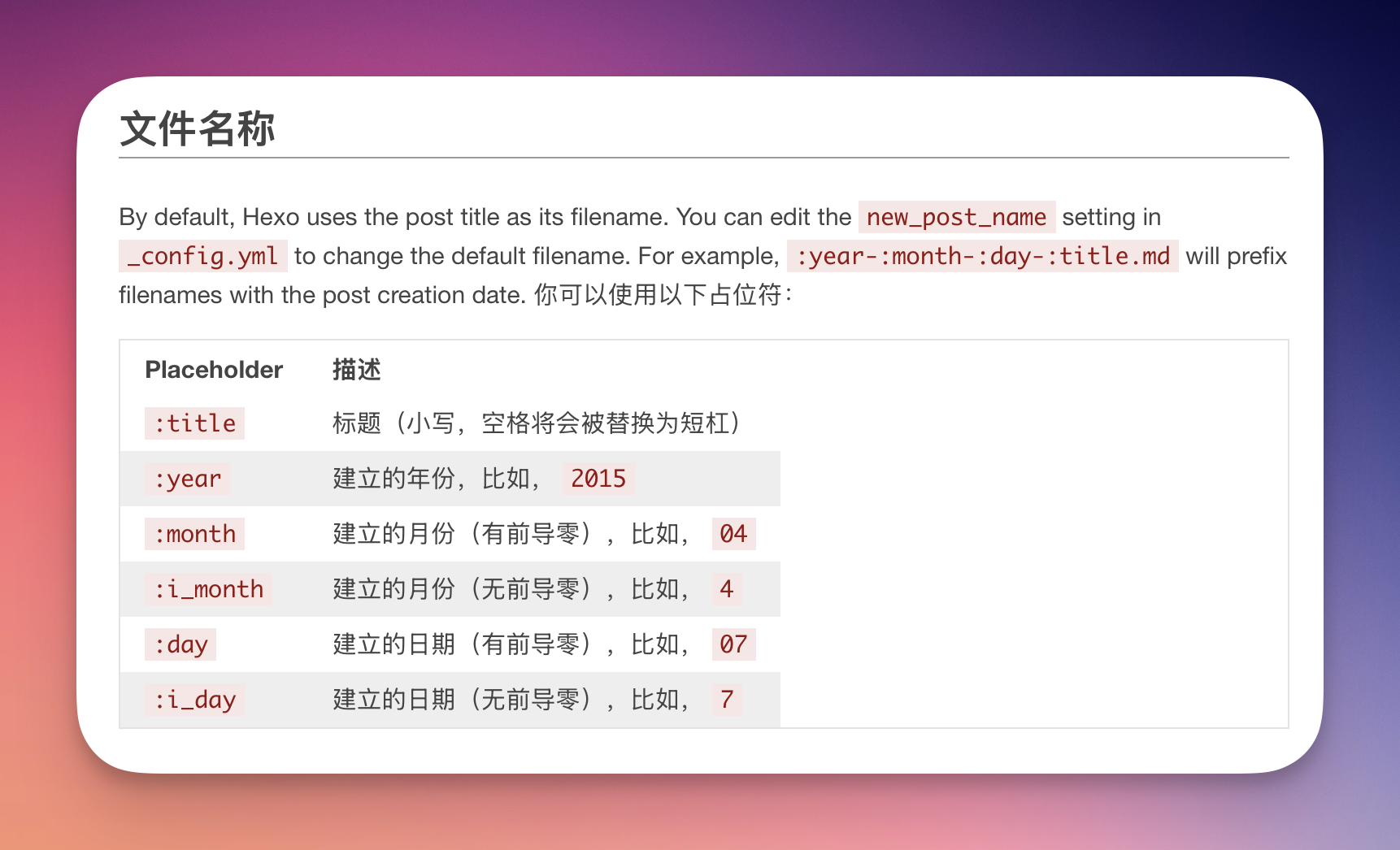This screenshot has width=1400, height=850.
Task: Click the sentence 你可以使用以下占位符
Action: point(663,295)
